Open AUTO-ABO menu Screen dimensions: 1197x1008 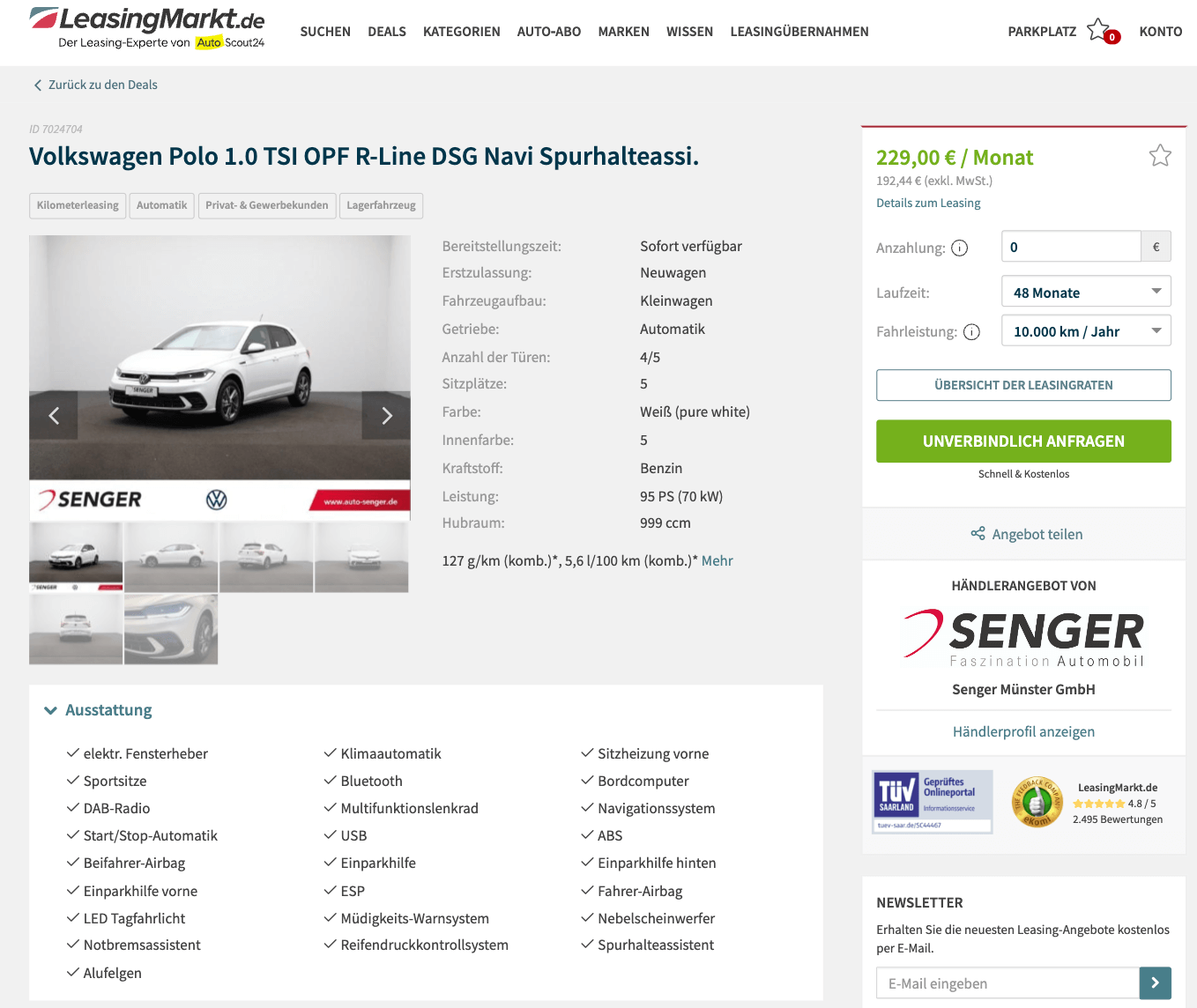[x=549, y=32]
